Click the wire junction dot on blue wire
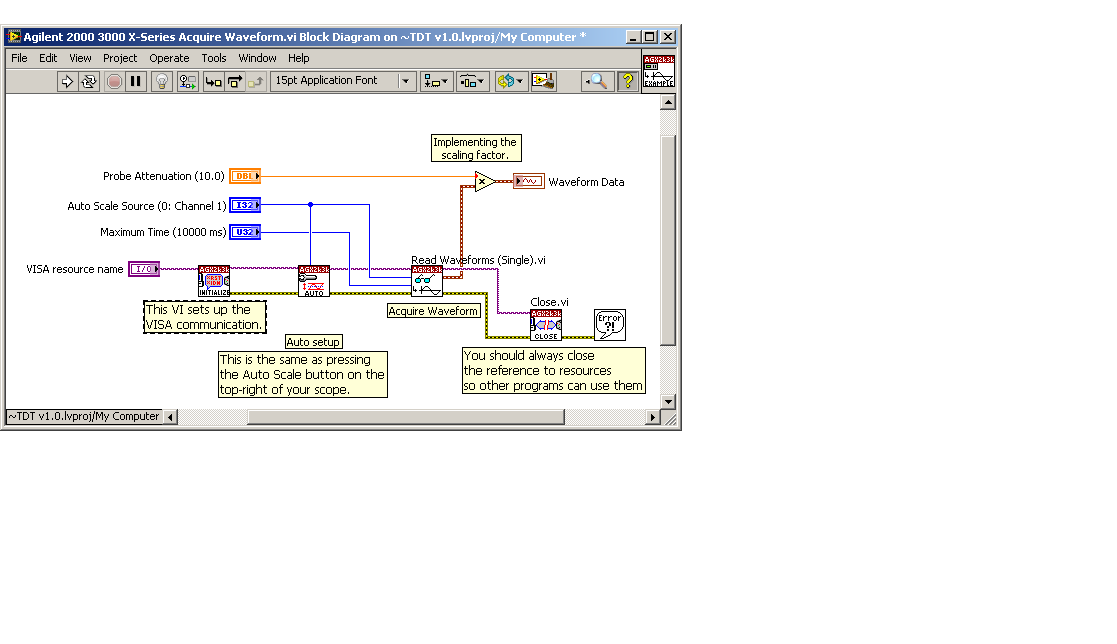 [x=311, y=204]
